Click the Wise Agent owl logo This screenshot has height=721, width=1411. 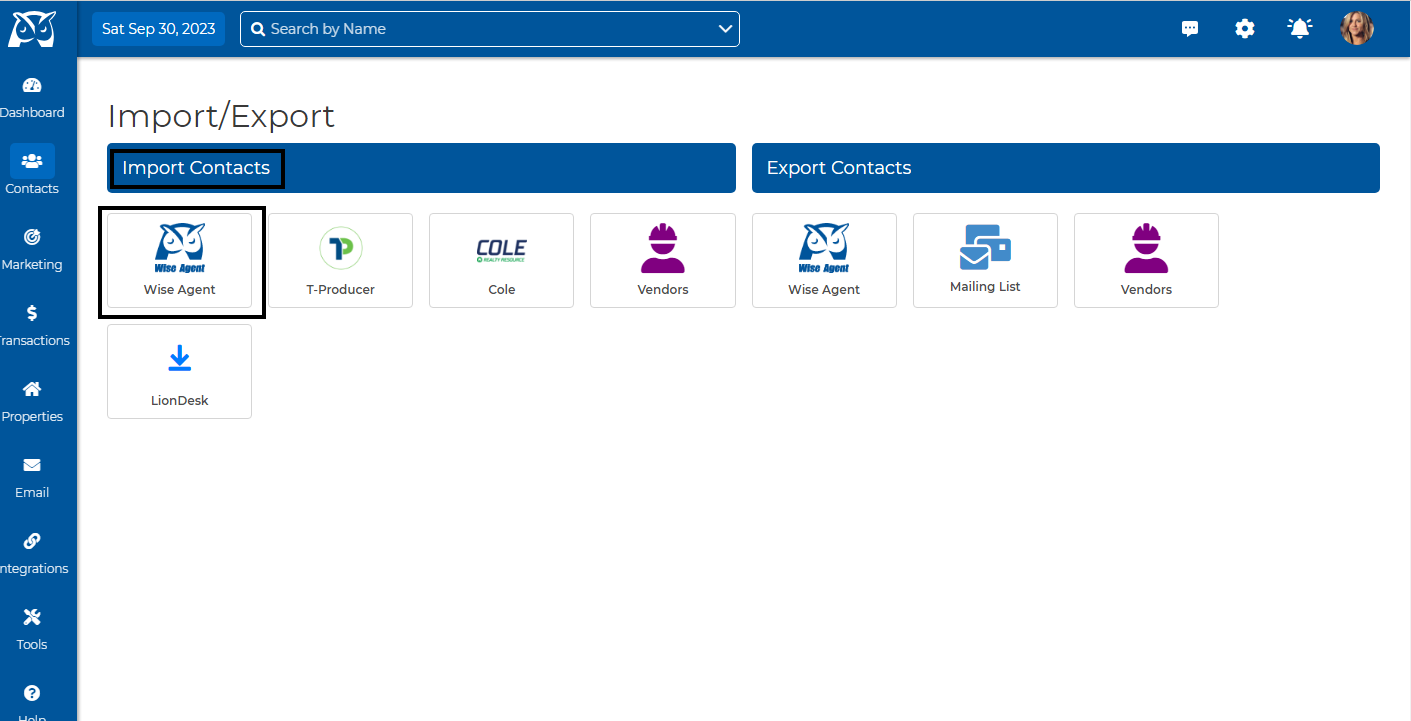32,29
